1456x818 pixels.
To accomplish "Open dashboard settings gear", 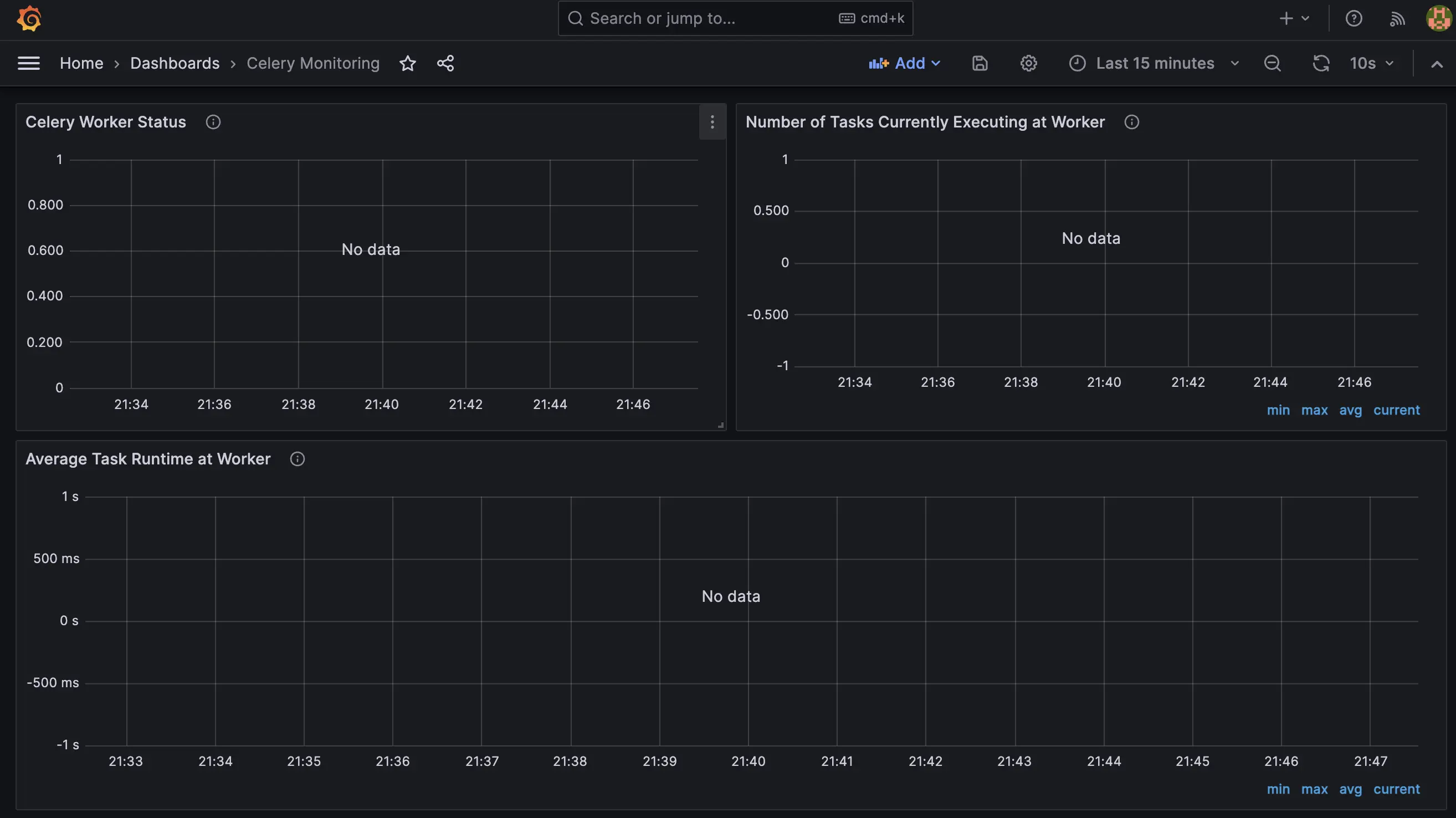I will coord(1028,63).
